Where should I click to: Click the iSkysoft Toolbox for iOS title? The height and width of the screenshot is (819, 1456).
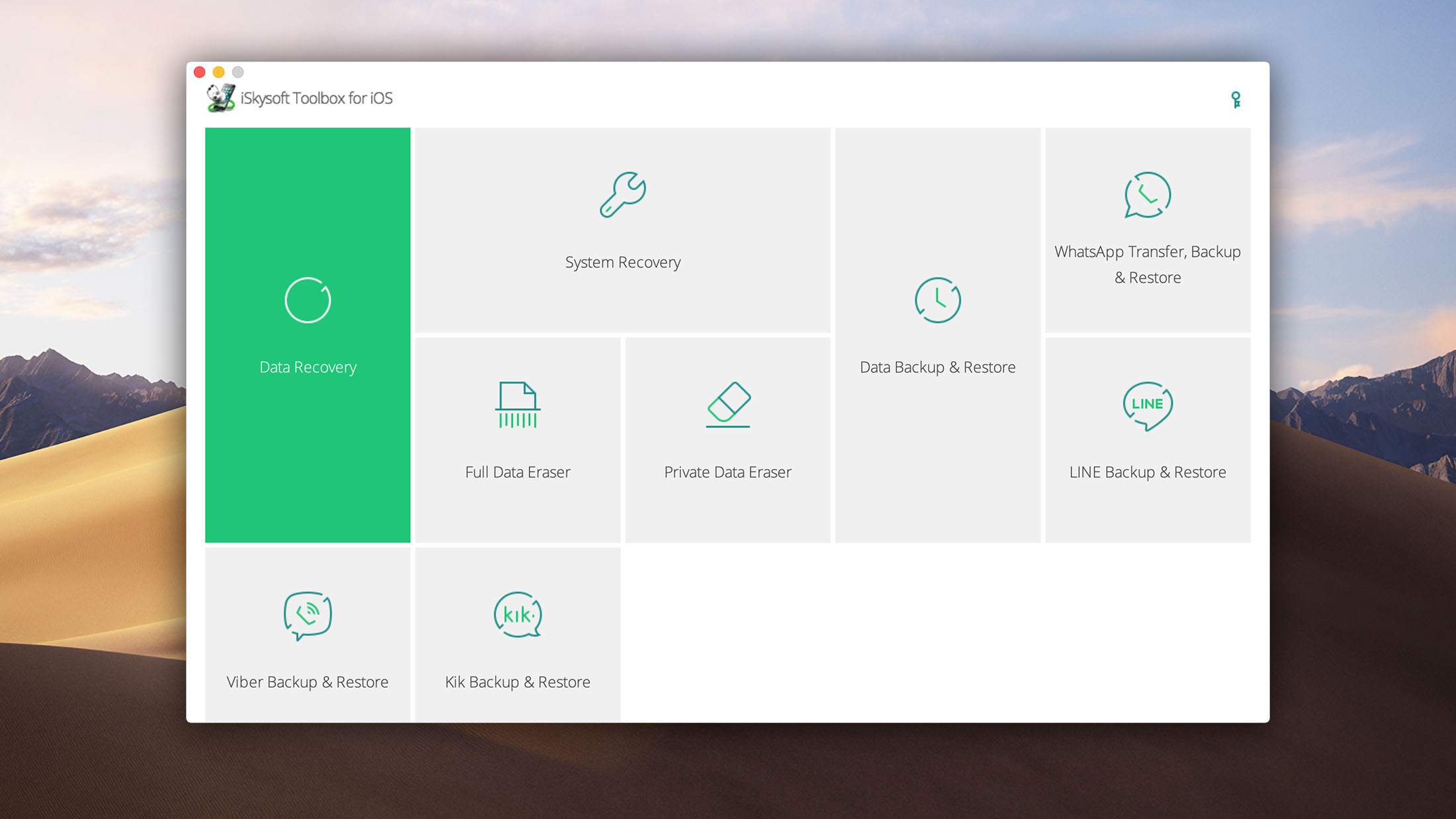point(316,98)
